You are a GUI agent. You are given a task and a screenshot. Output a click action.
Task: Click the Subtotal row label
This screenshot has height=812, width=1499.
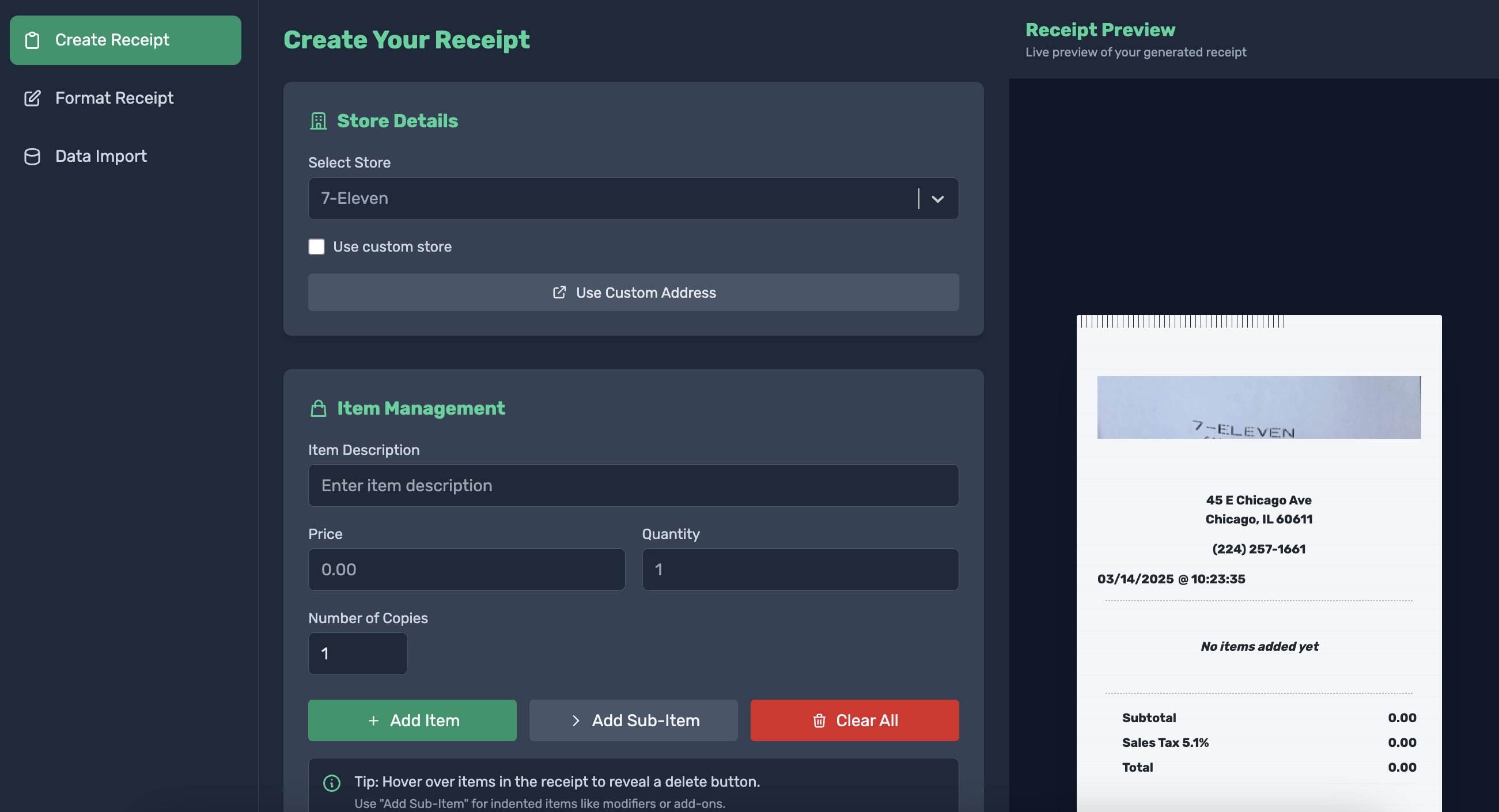[x=1149, y=718]
